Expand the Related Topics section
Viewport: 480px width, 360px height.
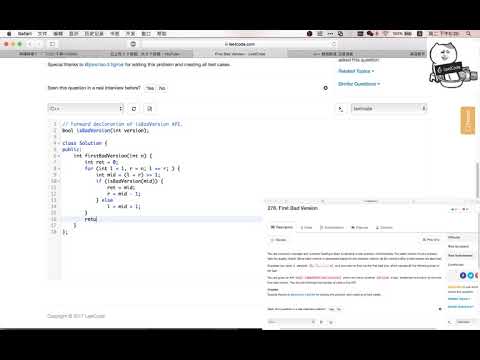click(x=356, y=71)
